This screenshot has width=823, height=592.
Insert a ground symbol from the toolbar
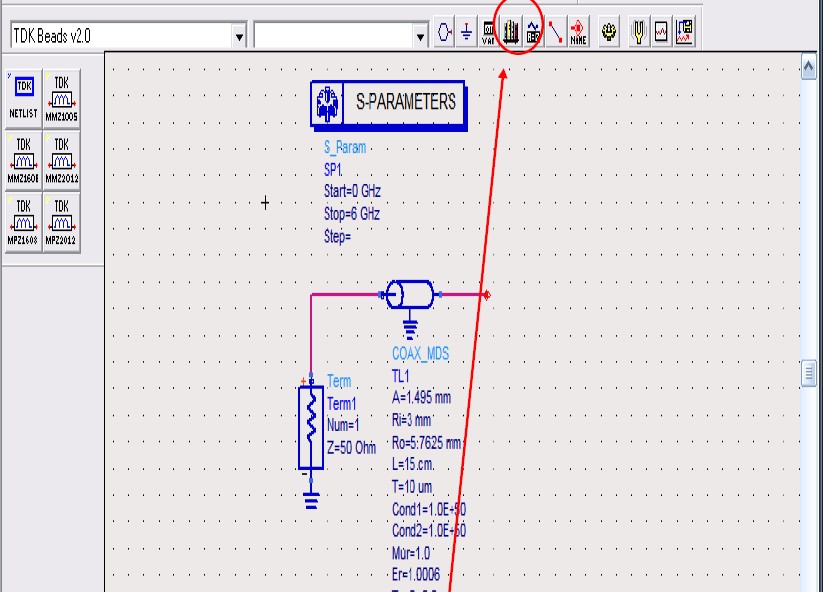[467, 33]
